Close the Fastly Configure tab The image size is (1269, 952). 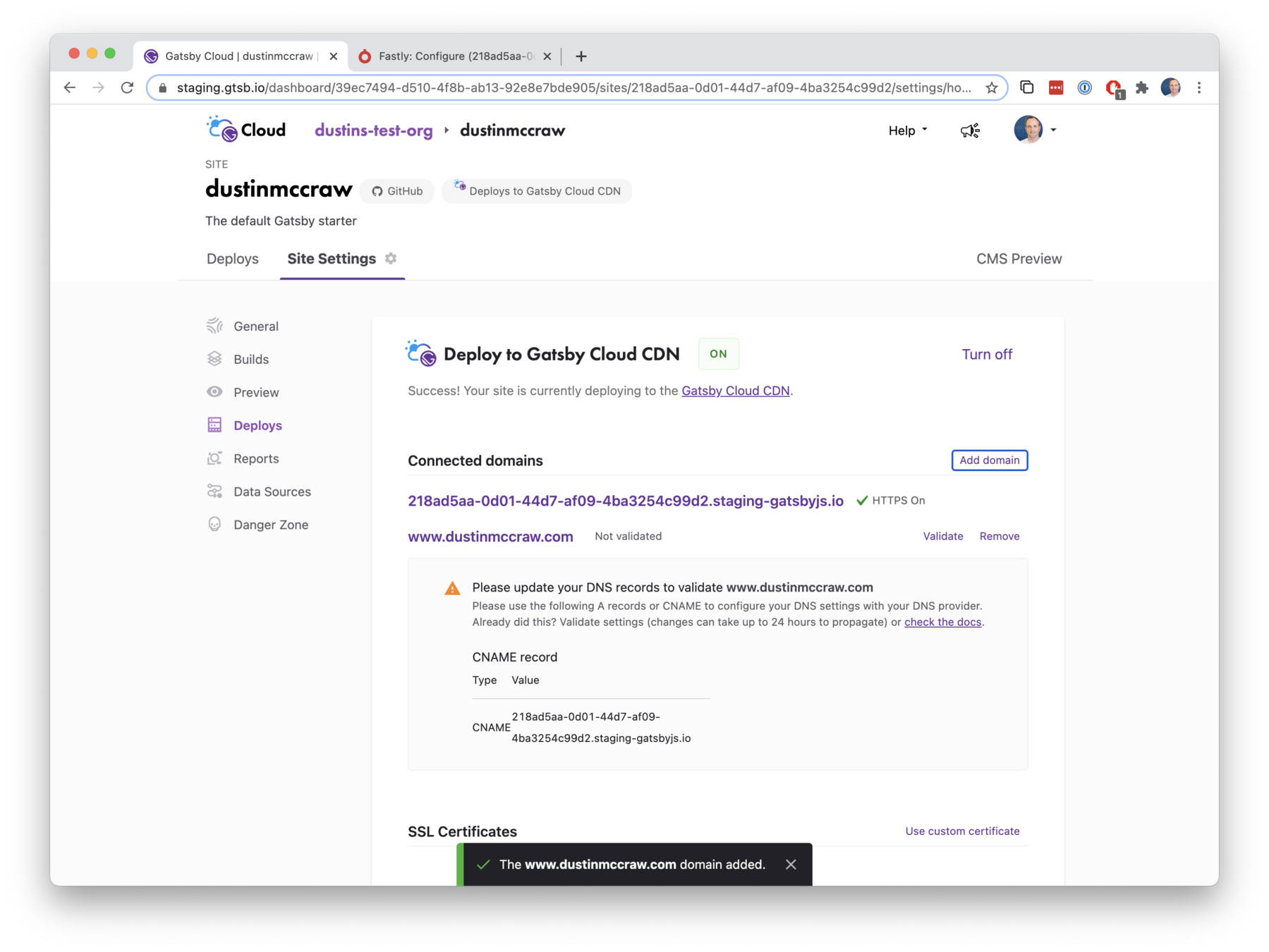pyautogui.click(x=547, y=56)
